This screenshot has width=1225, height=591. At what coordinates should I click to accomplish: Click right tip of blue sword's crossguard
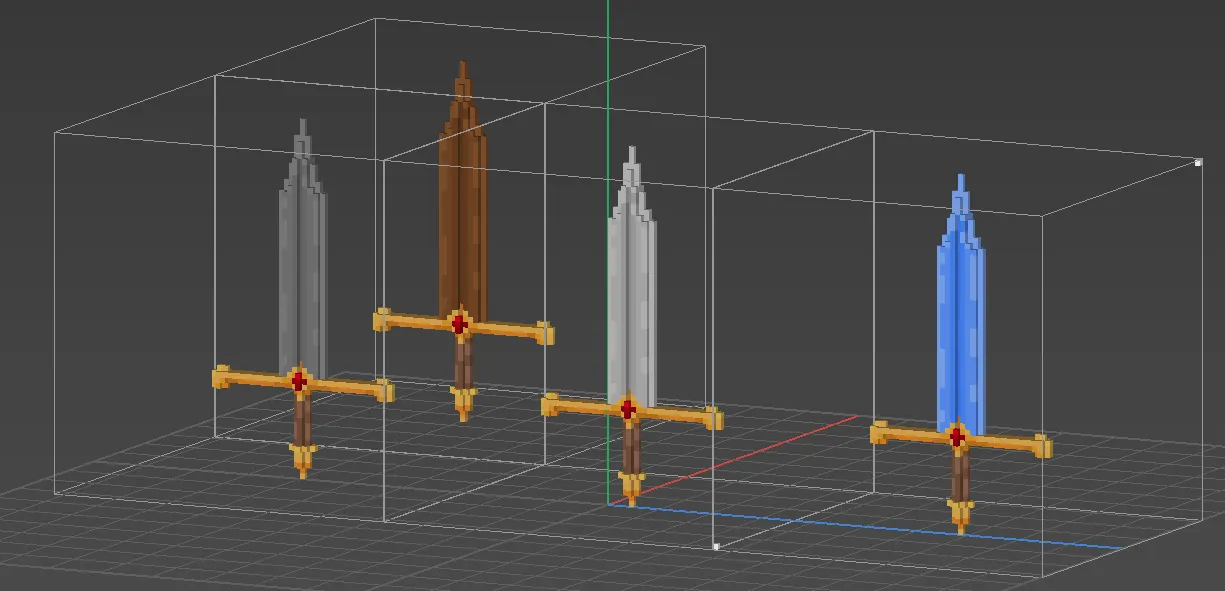[x=1042, y=446]
